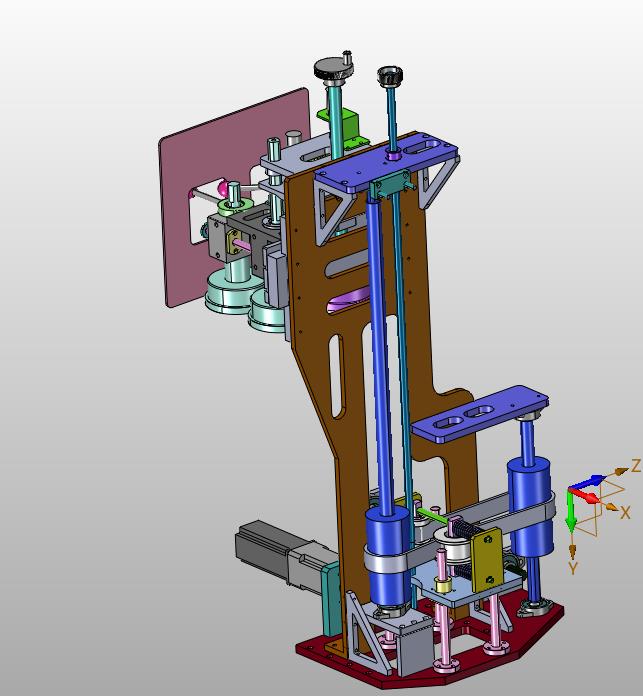Image resolution: width=643 pixels, height=696 pixels.
Task: Select the small black knurled knob
Action: tap(391, 75)
